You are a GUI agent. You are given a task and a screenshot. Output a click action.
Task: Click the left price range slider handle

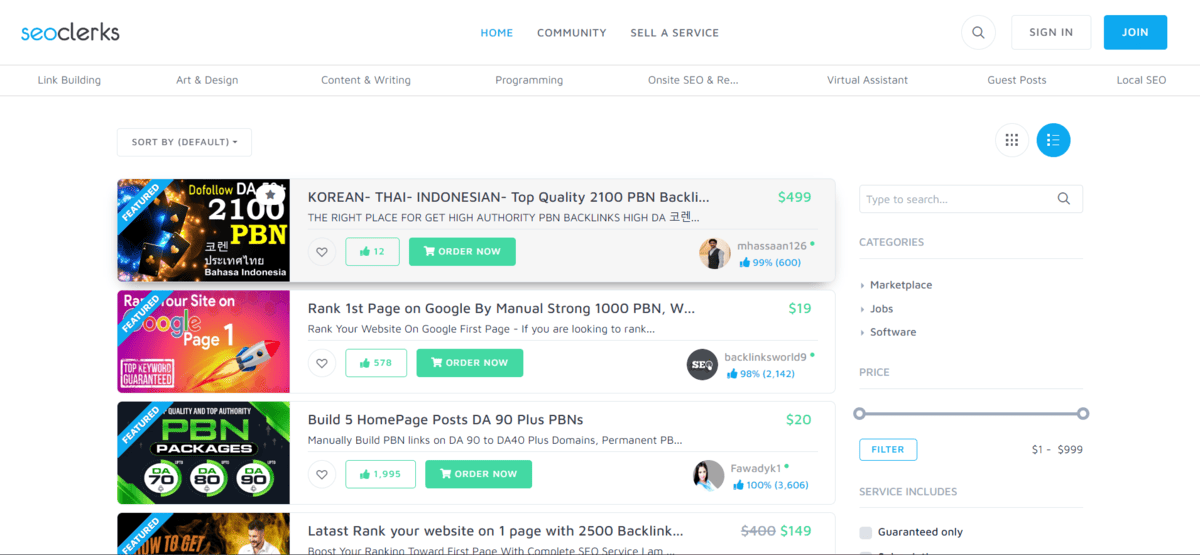coord(859,413)
